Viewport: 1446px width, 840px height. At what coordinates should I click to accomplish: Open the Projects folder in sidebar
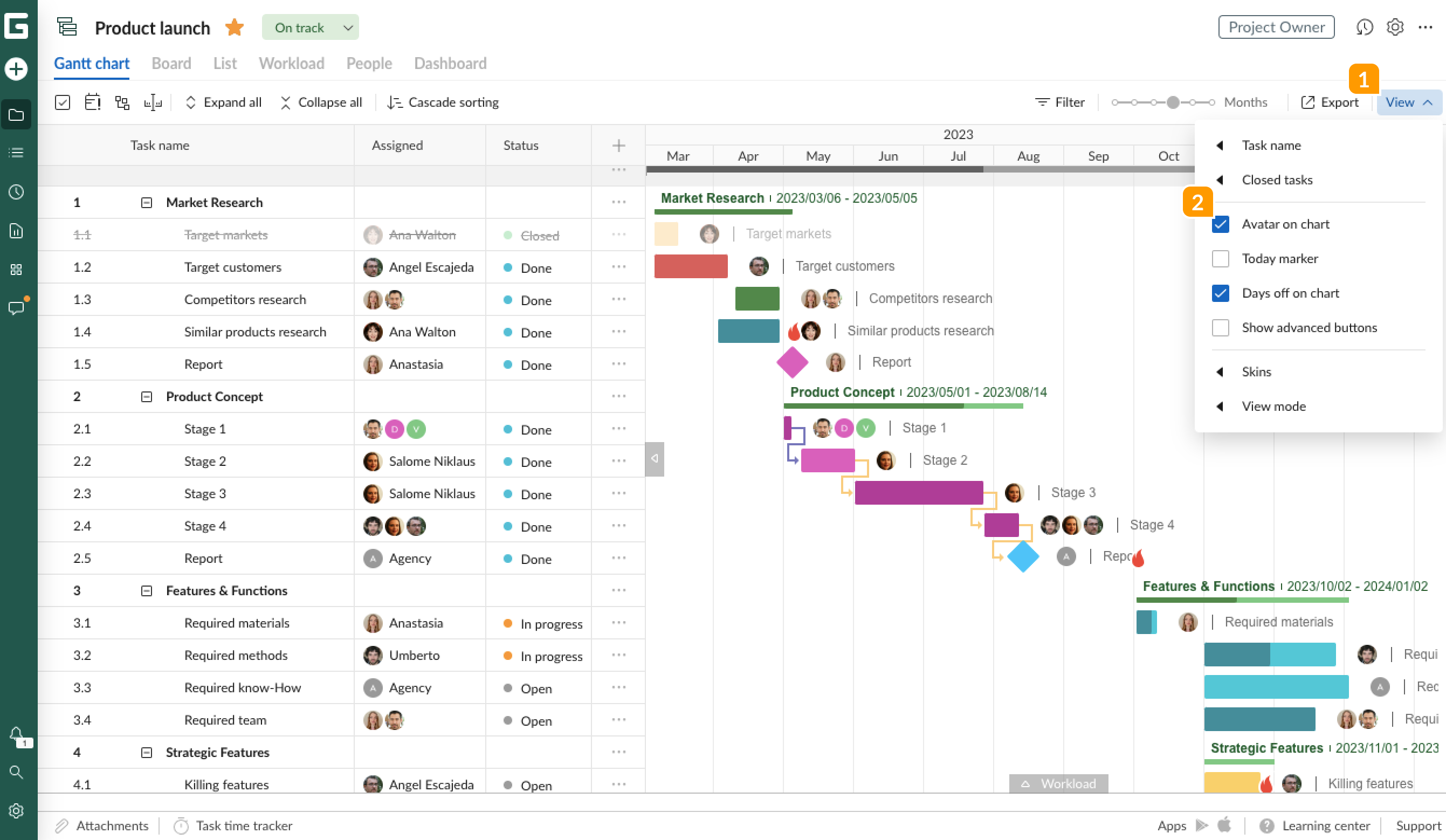coord(17,115)
